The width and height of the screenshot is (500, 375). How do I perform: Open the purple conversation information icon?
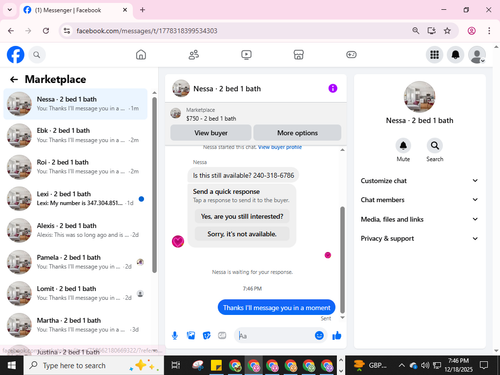tap(333, 88)
